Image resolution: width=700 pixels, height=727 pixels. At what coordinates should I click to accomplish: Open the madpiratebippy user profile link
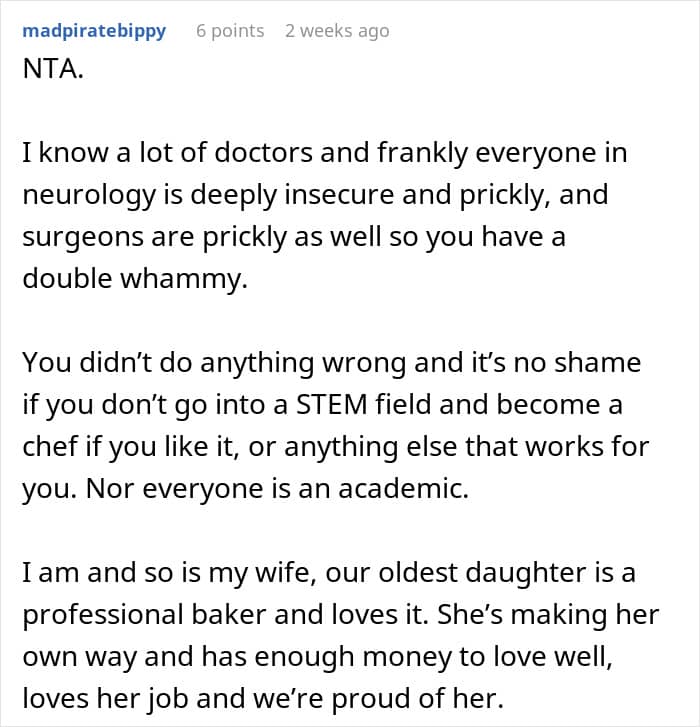pos(94,31)
